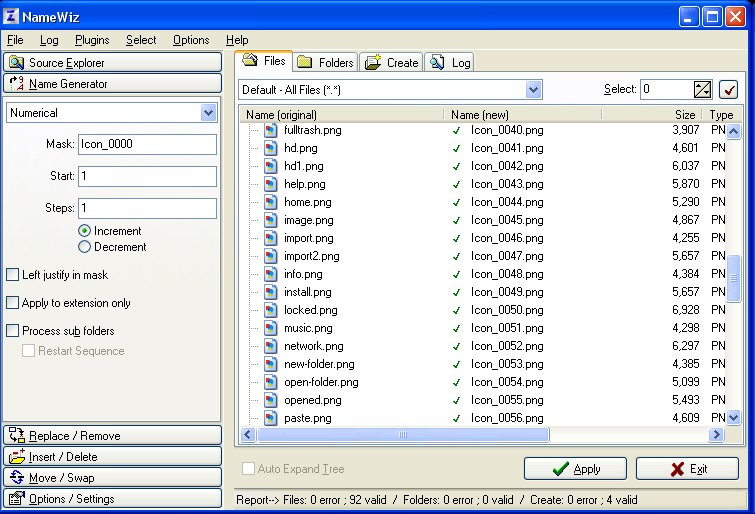Open the Select menu

pyautogui.click(x=141, y=40)
